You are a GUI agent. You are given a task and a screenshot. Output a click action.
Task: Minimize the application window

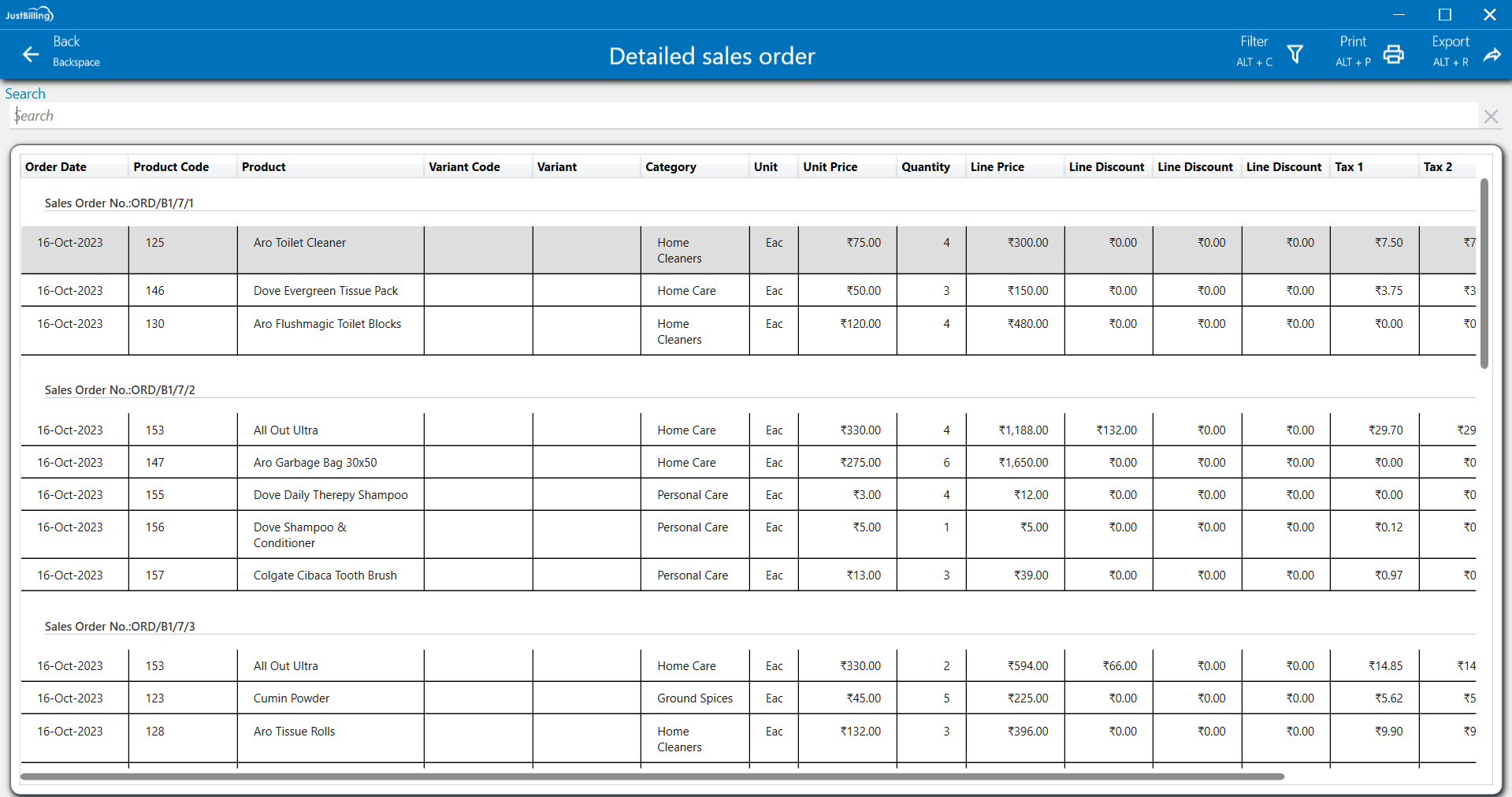click(x=1399, y=14)
